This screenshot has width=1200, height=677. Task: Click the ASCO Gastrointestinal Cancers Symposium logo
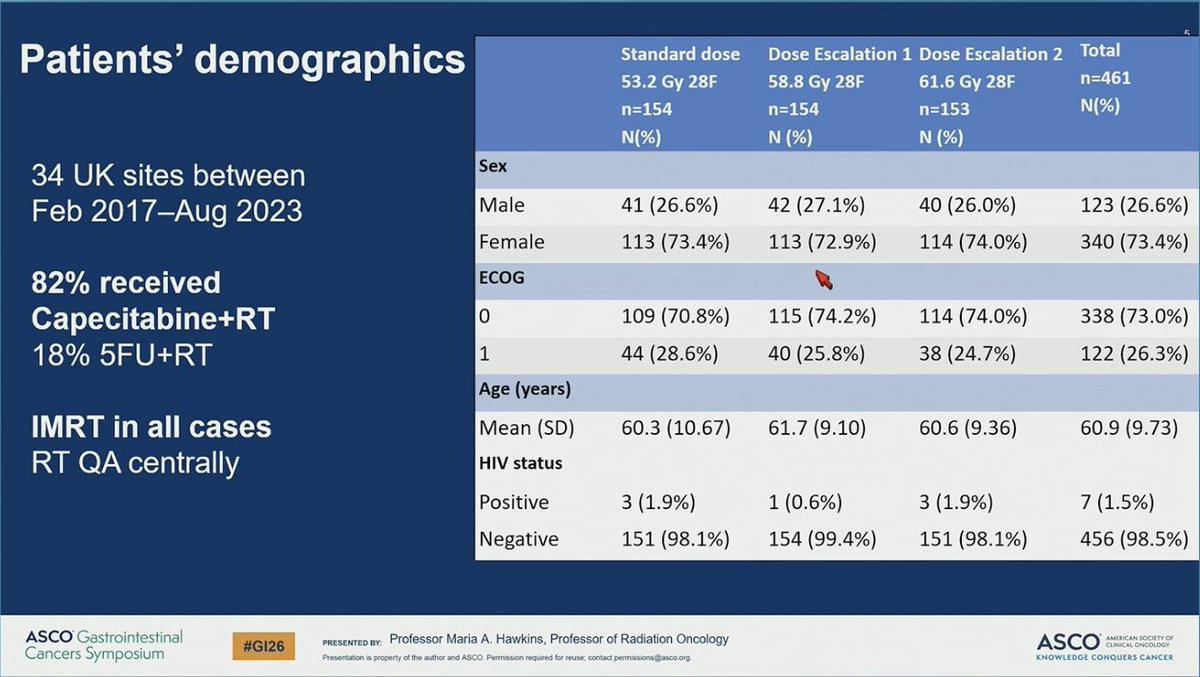click(x=104, y=645)
